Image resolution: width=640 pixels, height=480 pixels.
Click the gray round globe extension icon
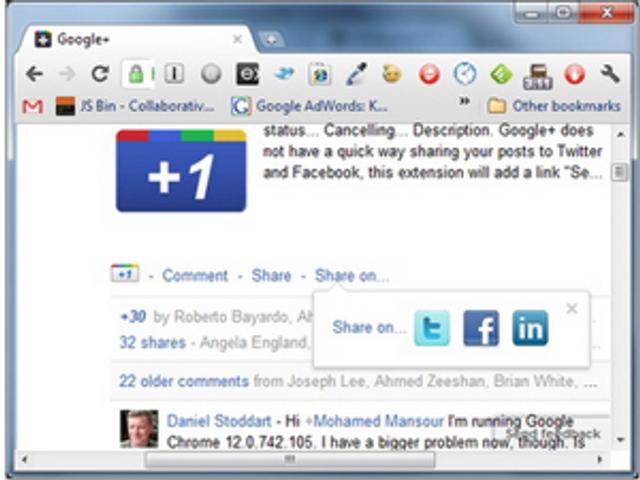(211, 75)
